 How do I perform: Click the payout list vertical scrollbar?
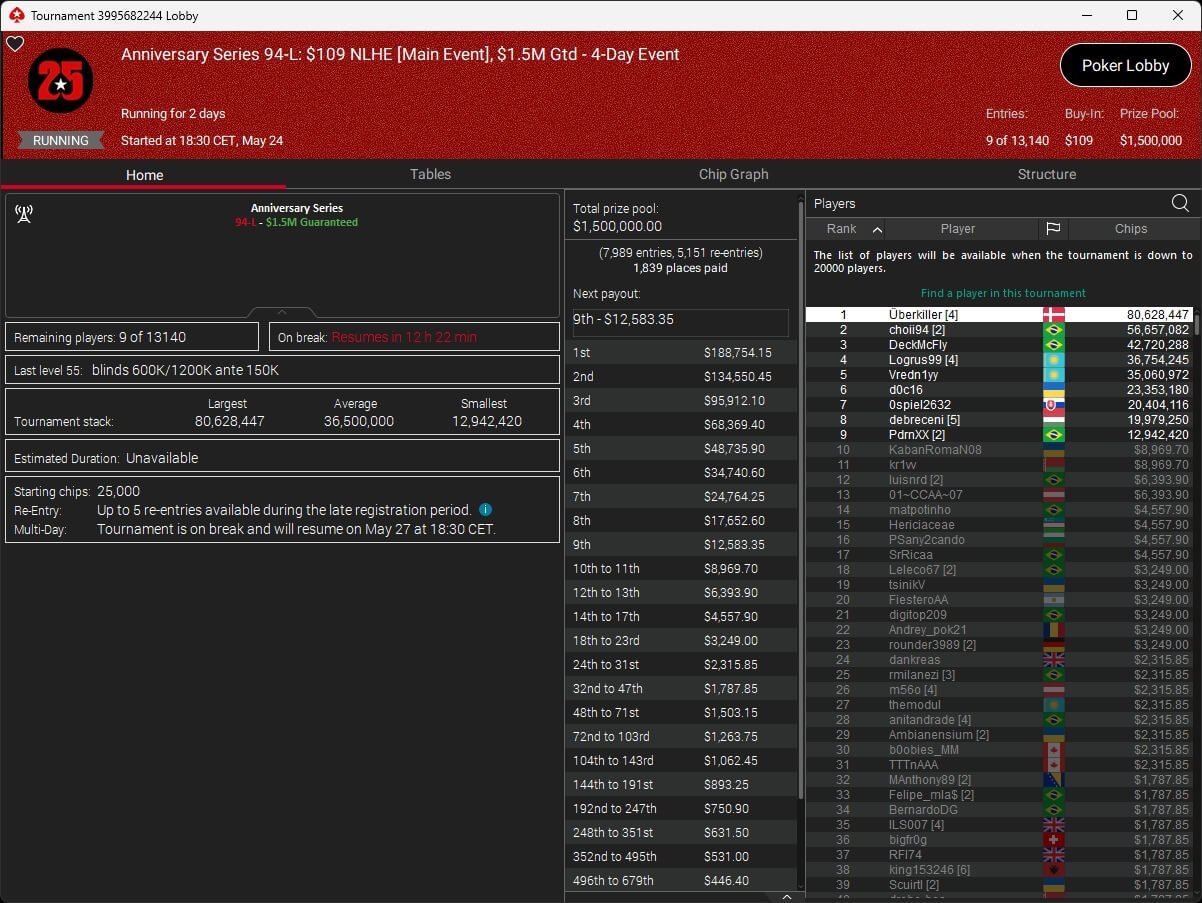click(799, 500)
